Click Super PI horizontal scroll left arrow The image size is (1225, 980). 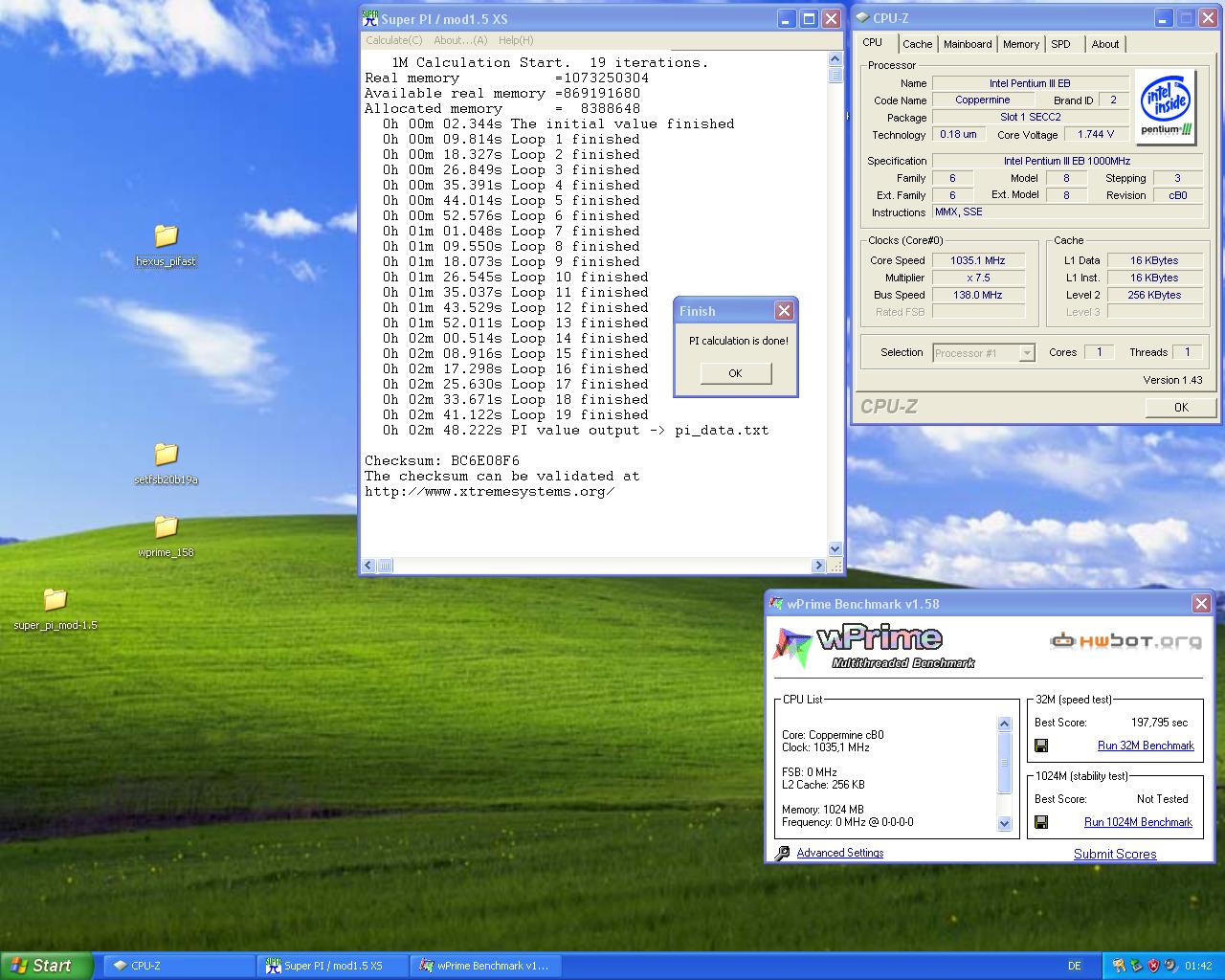coord(369,566)
